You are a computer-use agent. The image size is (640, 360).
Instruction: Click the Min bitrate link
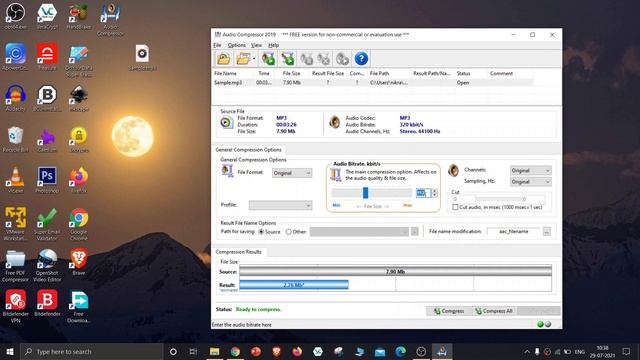pos(336,205)
